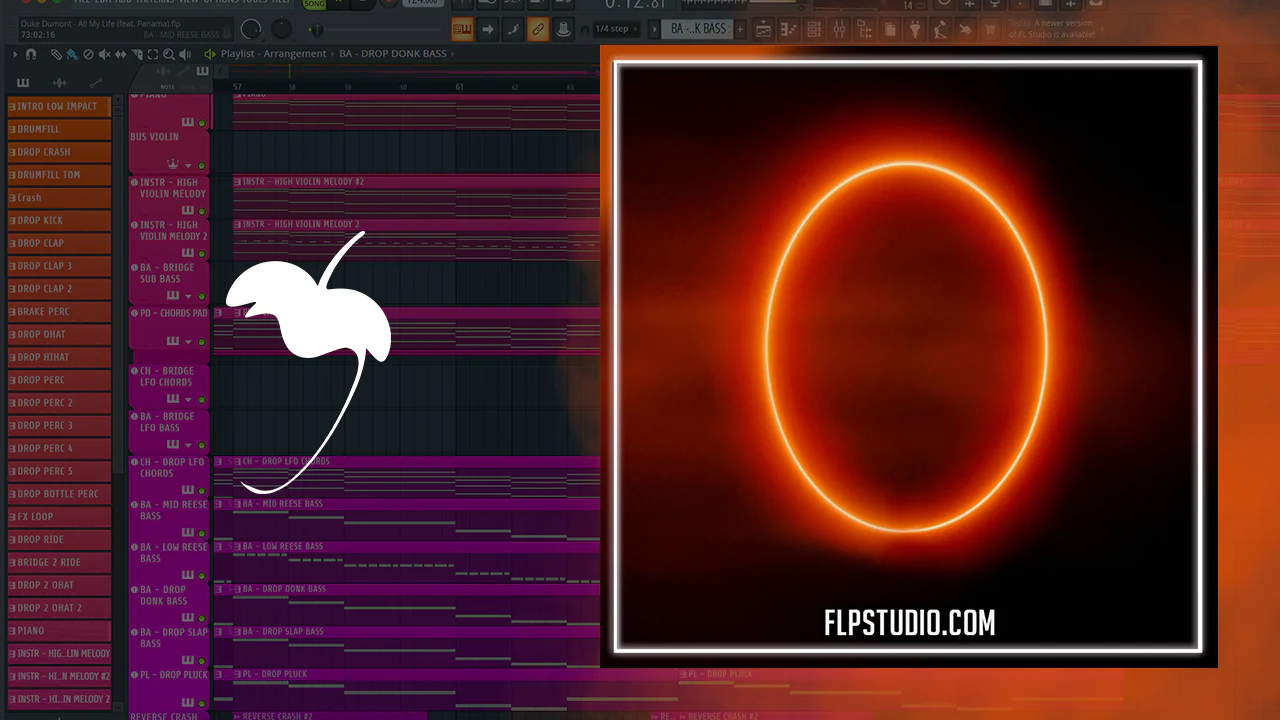Image resolution: width=1280 pixels, height=720 pixels.
Task: Open the Channel rack button
Action: click(x=813, y=29)
